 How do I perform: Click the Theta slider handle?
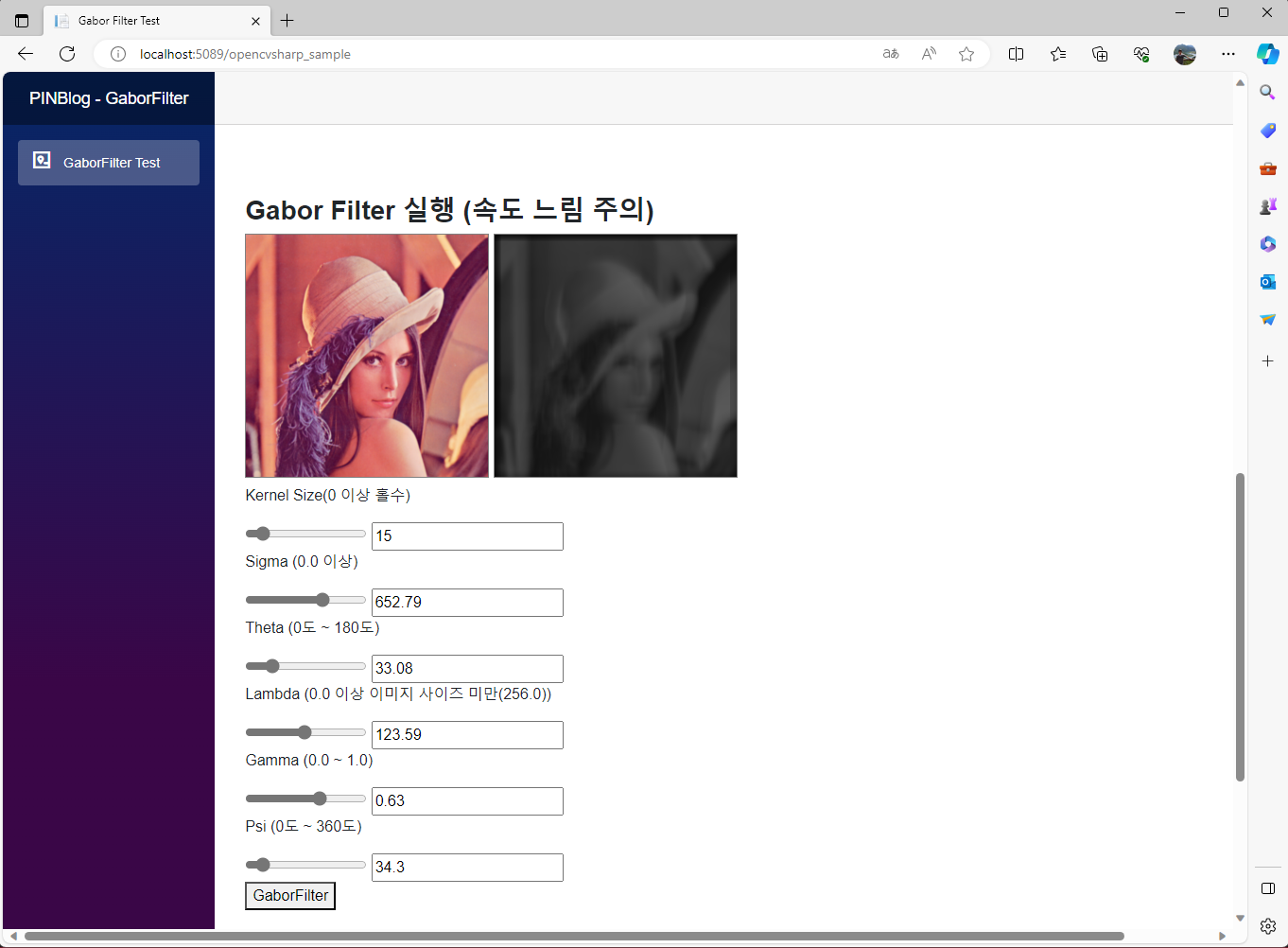[272, 665]
